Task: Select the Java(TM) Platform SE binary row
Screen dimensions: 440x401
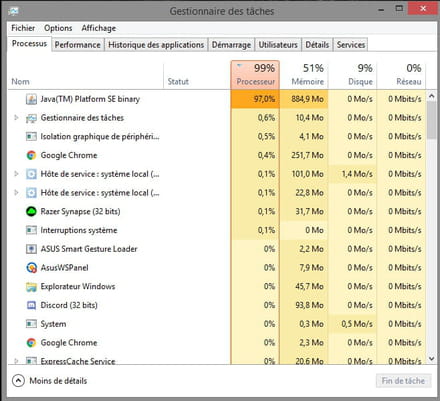Action: (217, 99)
